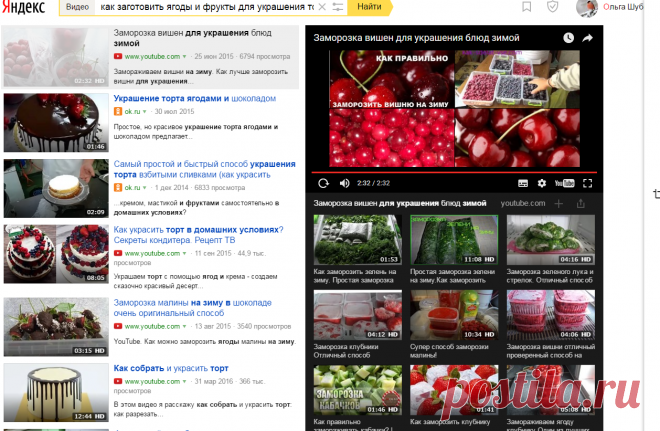Click the replay video button

tap(323, 183)
